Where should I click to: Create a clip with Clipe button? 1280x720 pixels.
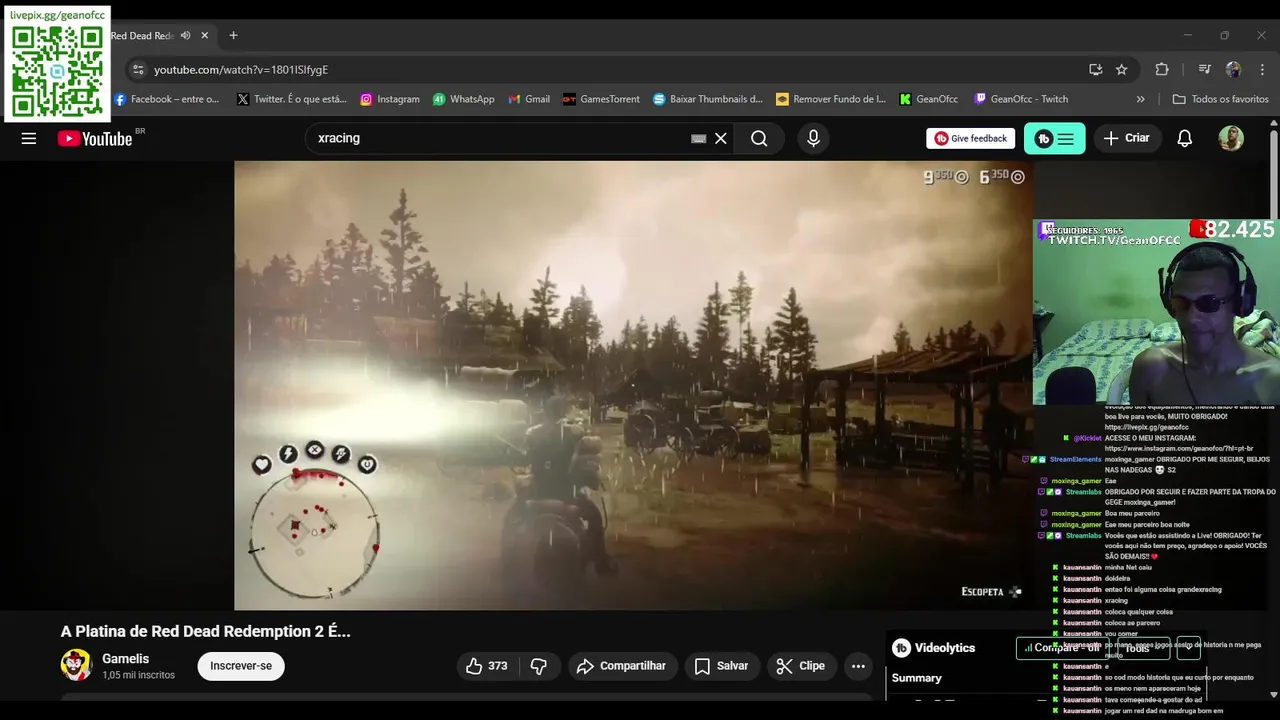(x=801, y=666)
